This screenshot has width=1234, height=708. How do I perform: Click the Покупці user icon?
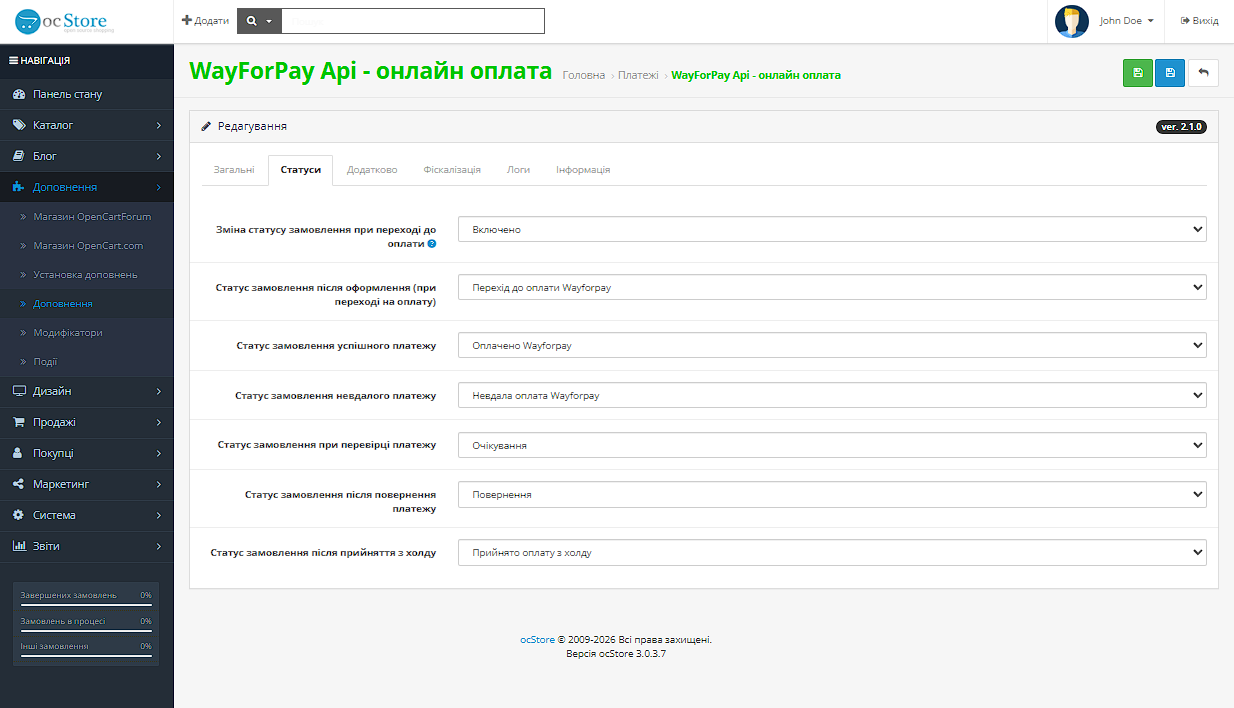[x=18, y=453]
